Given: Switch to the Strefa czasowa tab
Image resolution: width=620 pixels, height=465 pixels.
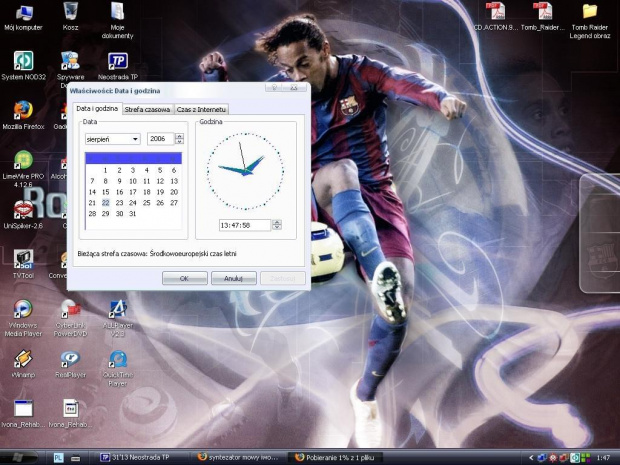Looking at the screenshot, I should [x=147, y=108].
